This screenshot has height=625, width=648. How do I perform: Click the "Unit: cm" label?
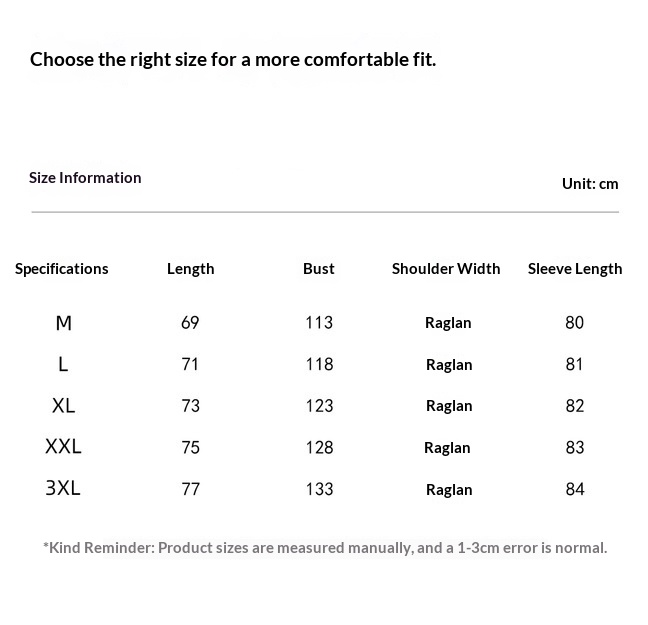point(590,183)
